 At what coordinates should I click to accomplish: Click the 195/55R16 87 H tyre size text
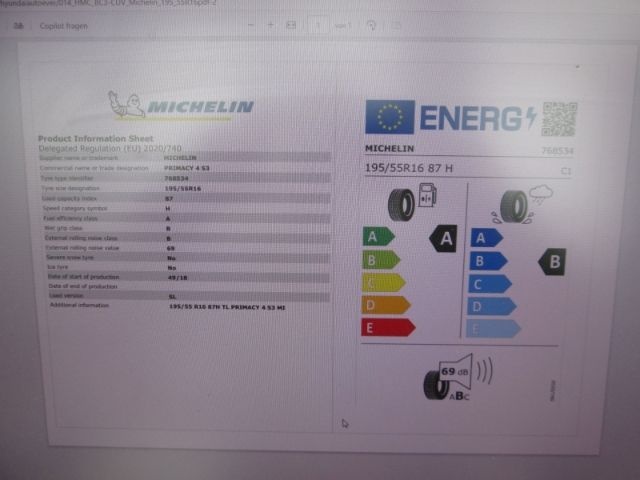pos(409,168)
